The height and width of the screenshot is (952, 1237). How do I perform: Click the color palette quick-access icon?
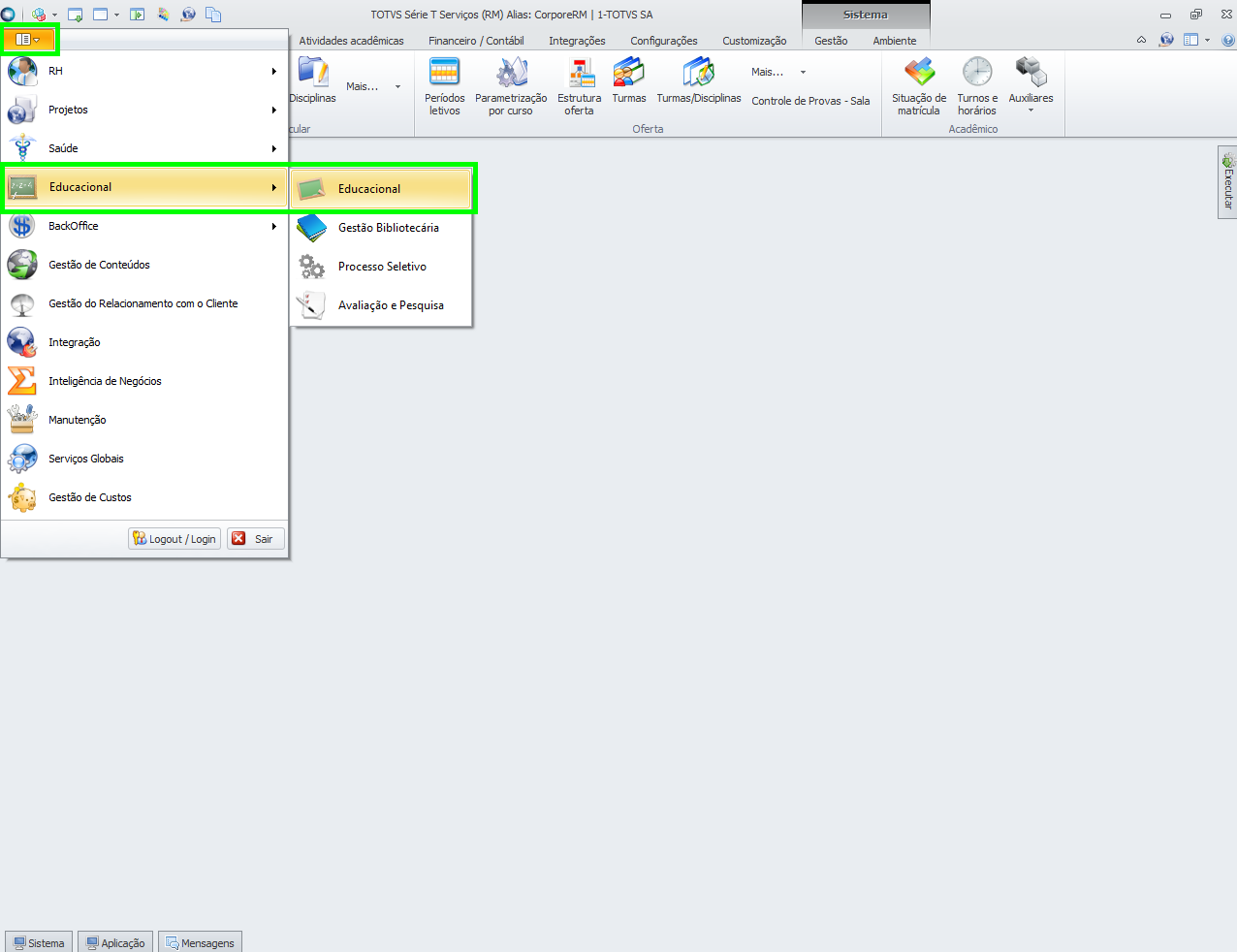pos(163,15)
